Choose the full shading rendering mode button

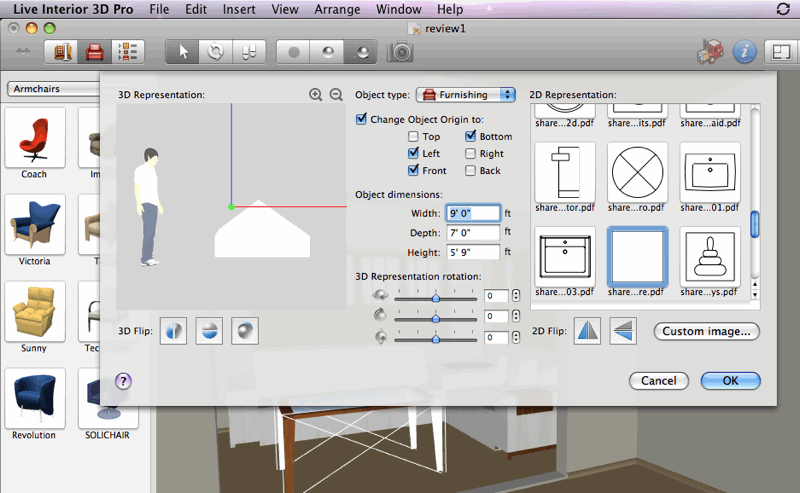pos(361,52)
